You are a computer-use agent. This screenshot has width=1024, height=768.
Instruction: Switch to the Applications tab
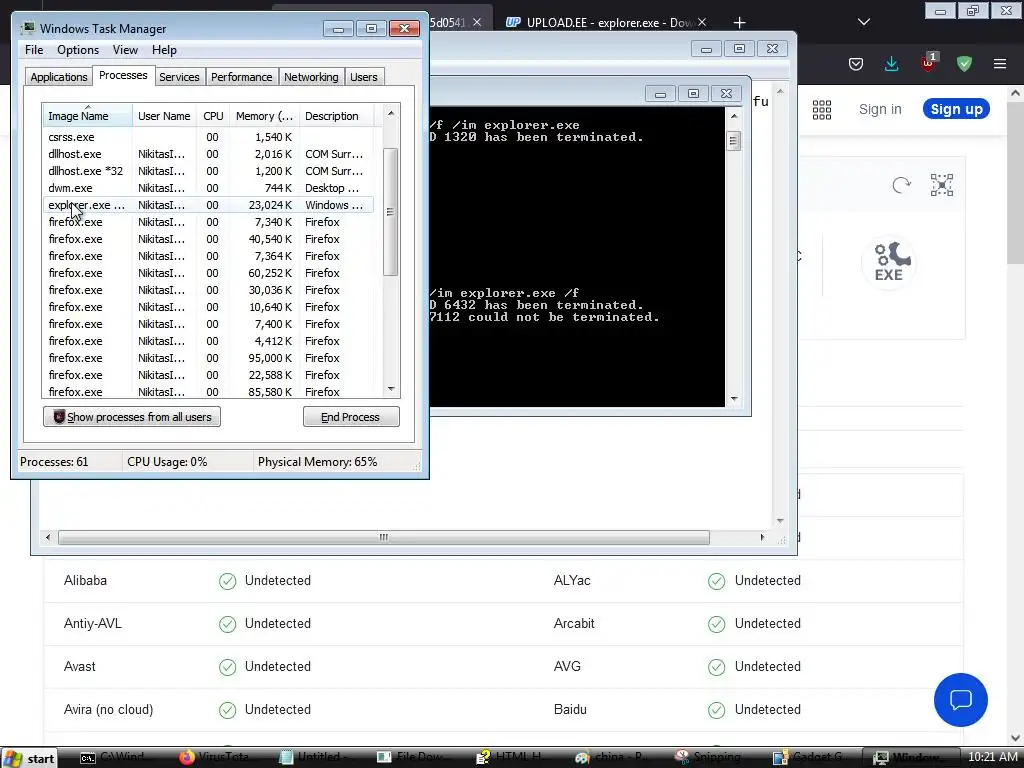point(59,77)
